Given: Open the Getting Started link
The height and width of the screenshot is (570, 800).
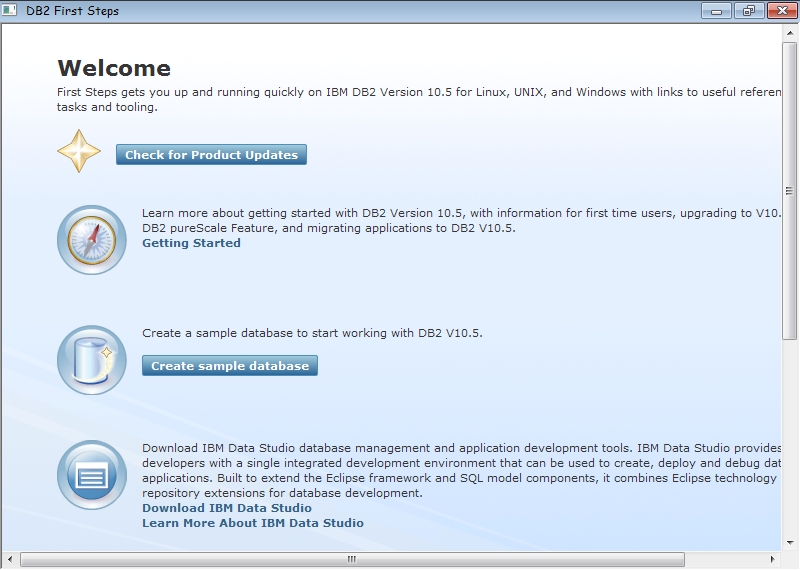Looking at the screenshot, I should click(x=191, y=243).
